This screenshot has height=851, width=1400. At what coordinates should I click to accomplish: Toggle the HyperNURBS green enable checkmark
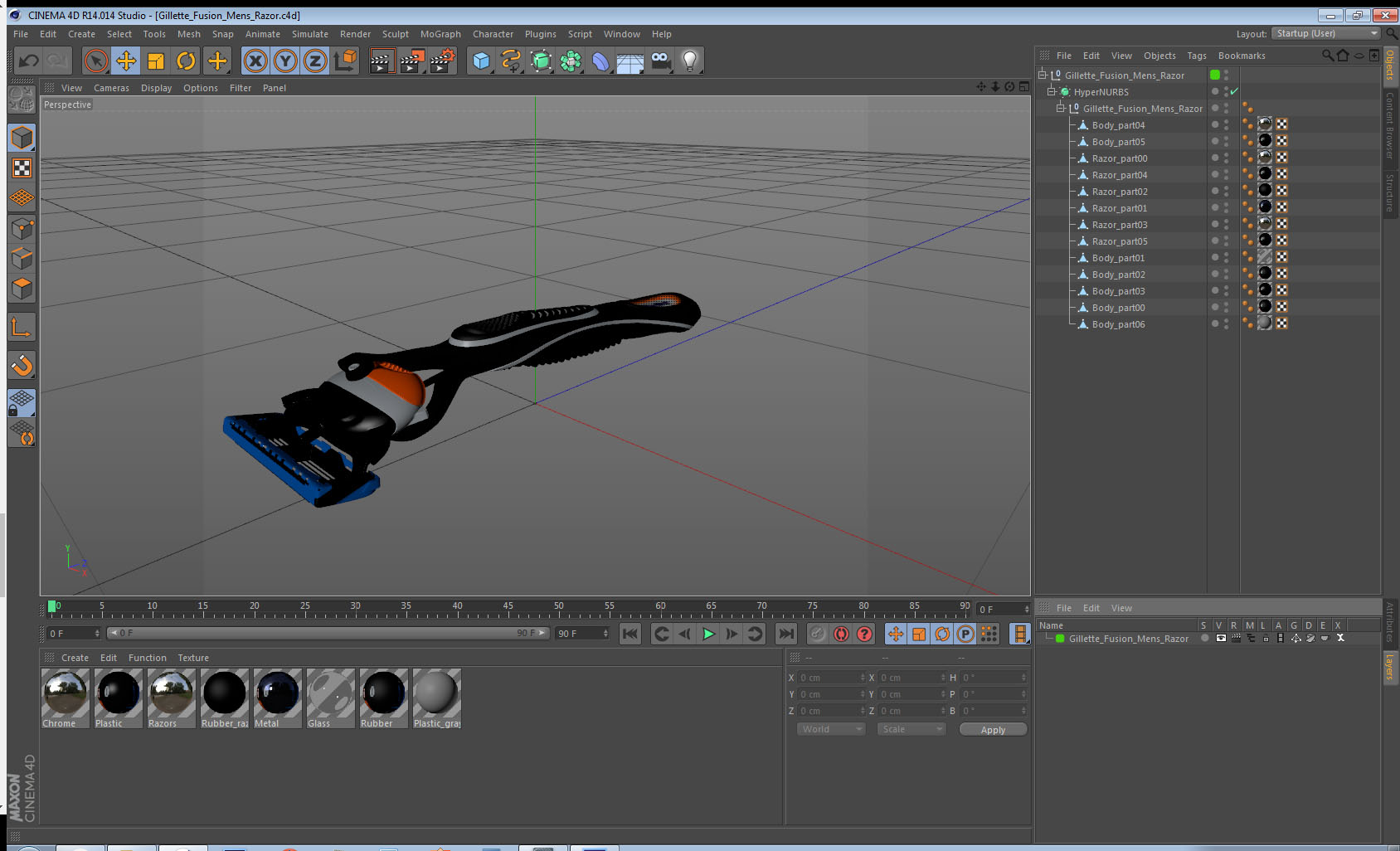tap(1234, 91)
